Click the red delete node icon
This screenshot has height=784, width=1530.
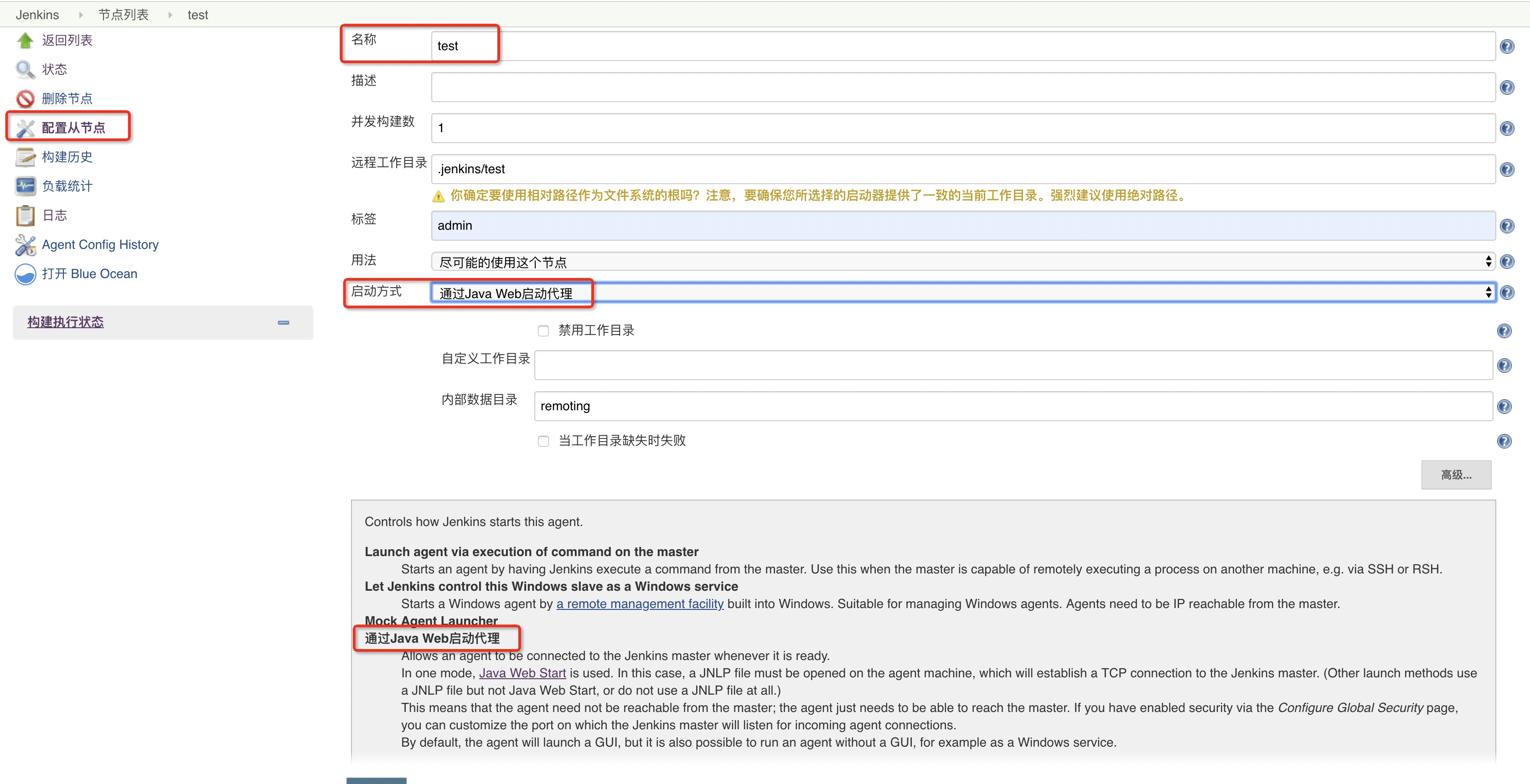[x=25, y=98]
